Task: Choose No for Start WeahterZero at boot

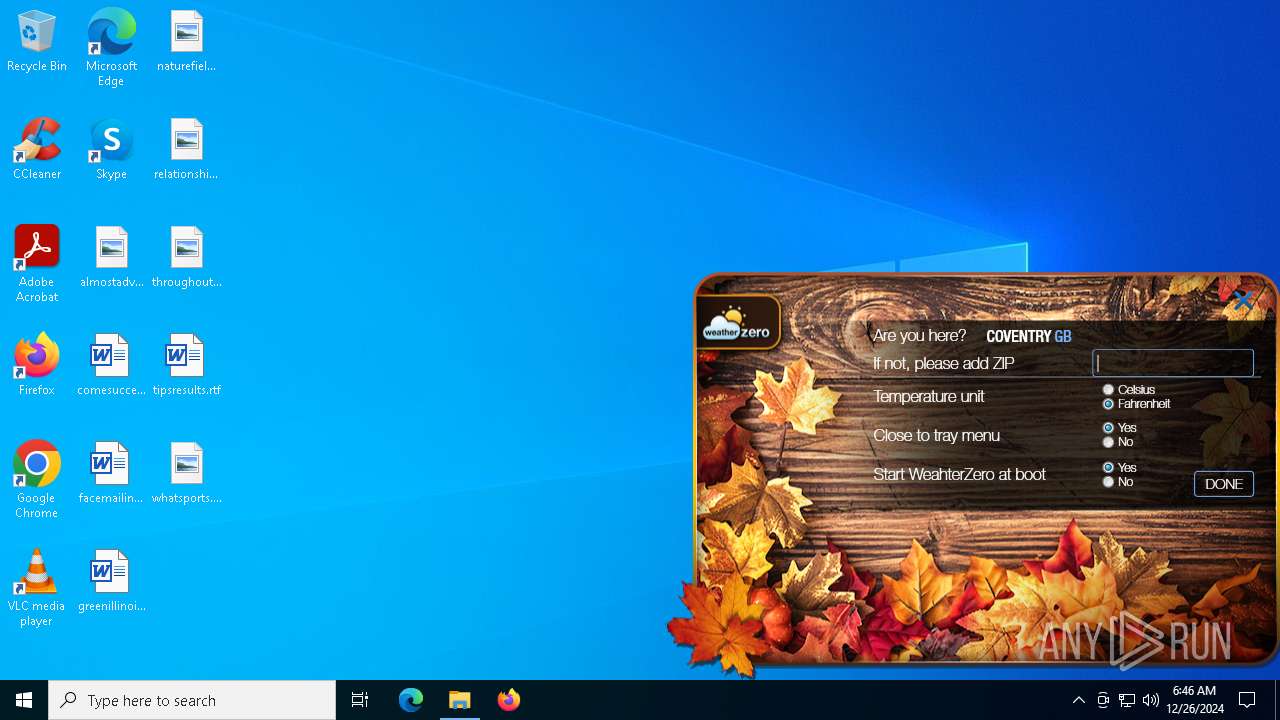Action: pyautogui.click(x=1108, y=482)
